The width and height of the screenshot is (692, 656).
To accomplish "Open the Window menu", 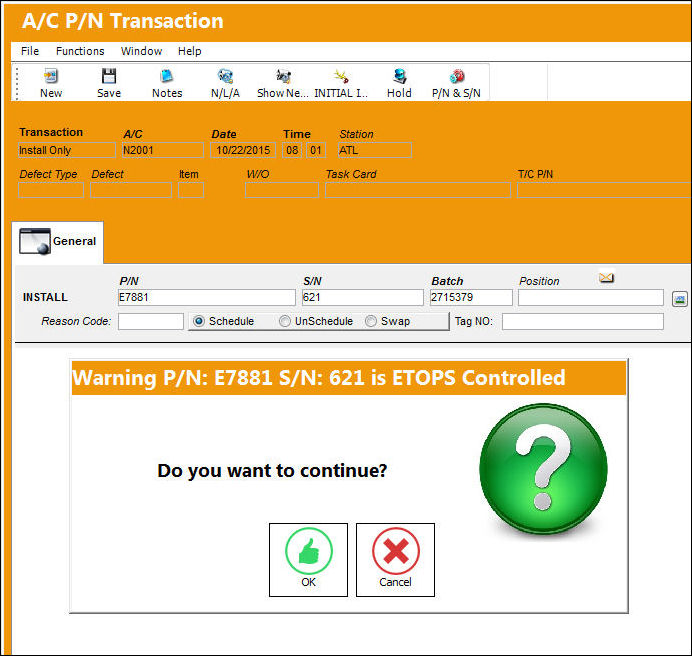I will [141, 51].
